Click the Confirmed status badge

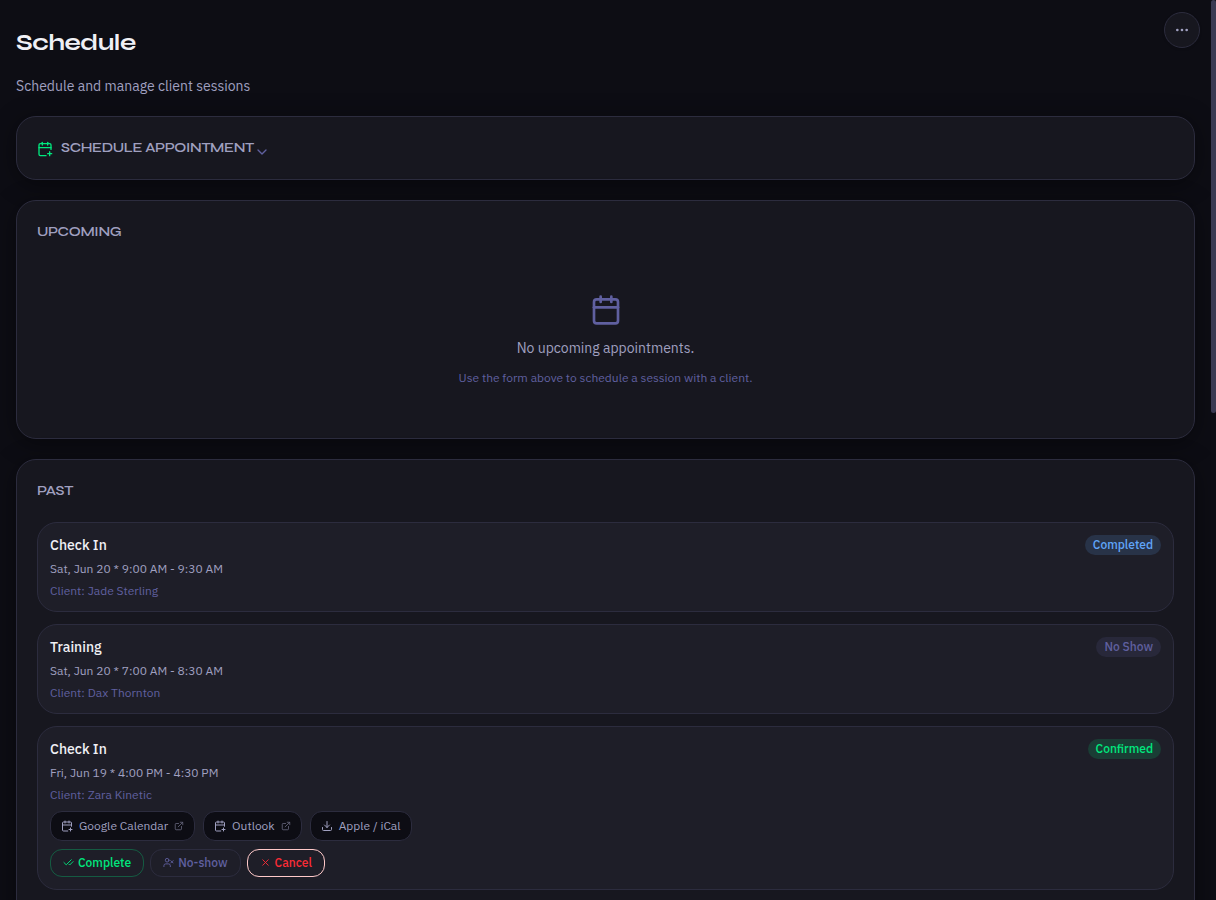(1124, 749)
